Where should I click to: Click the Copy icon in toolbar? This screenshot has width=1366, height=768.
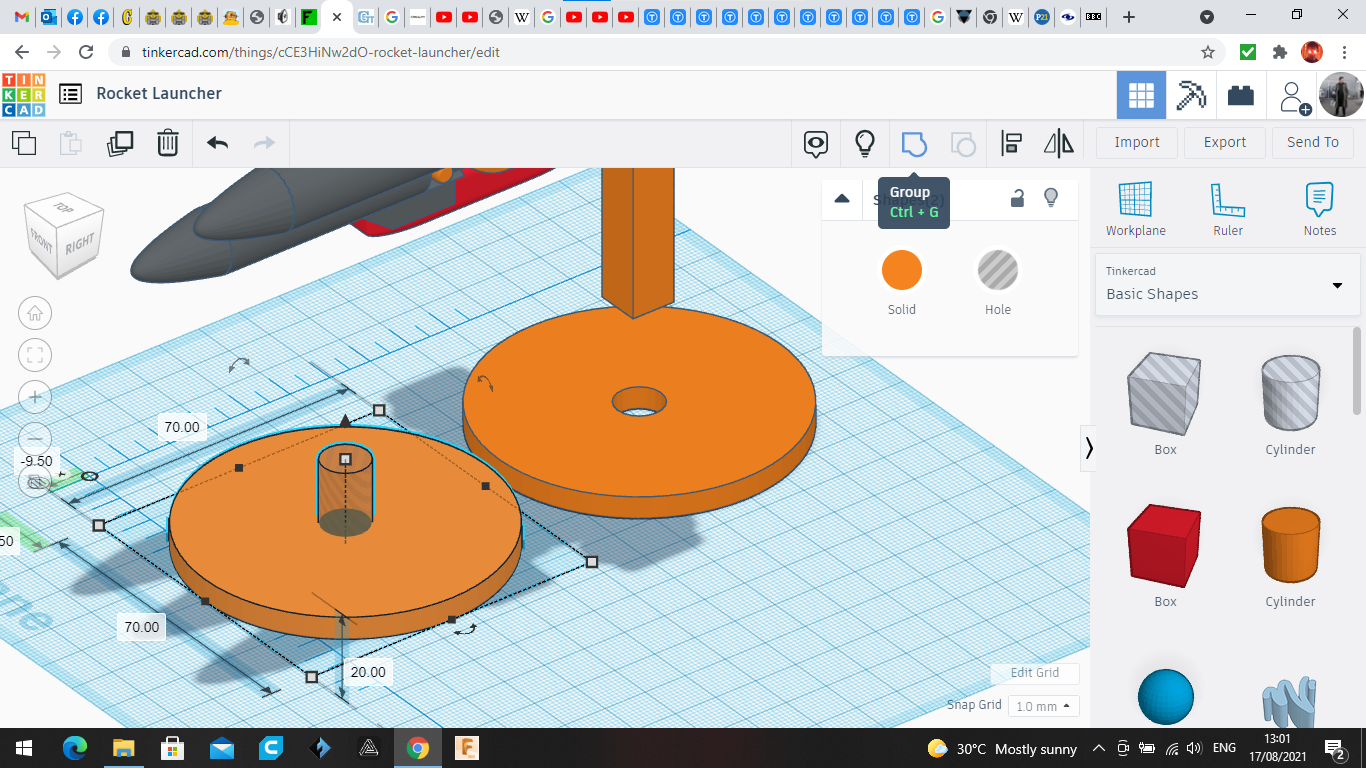click(x=24, y=143)
